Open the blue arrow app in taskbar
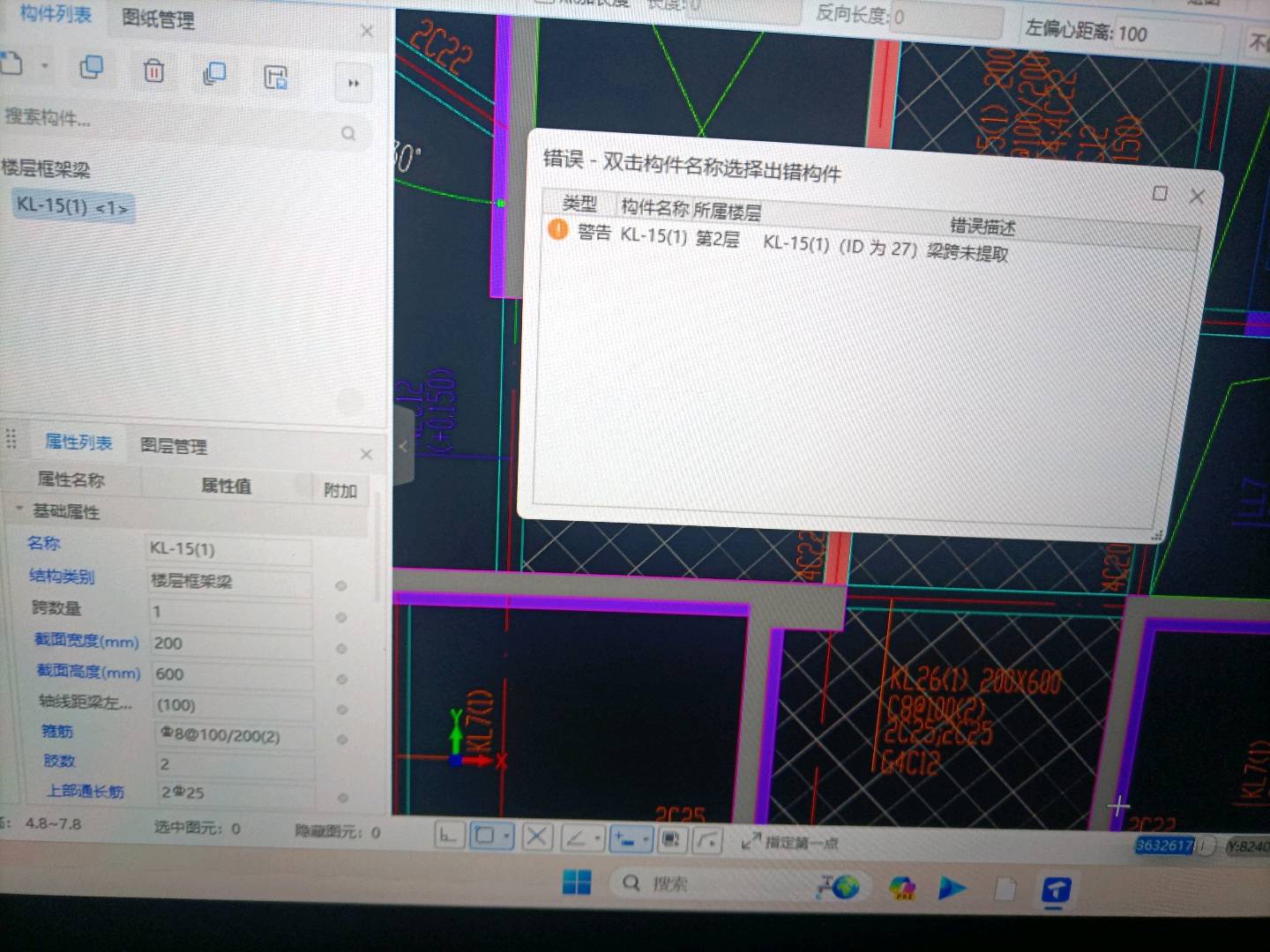This screenshot has height=952, width=1270. tap(952, 888)
